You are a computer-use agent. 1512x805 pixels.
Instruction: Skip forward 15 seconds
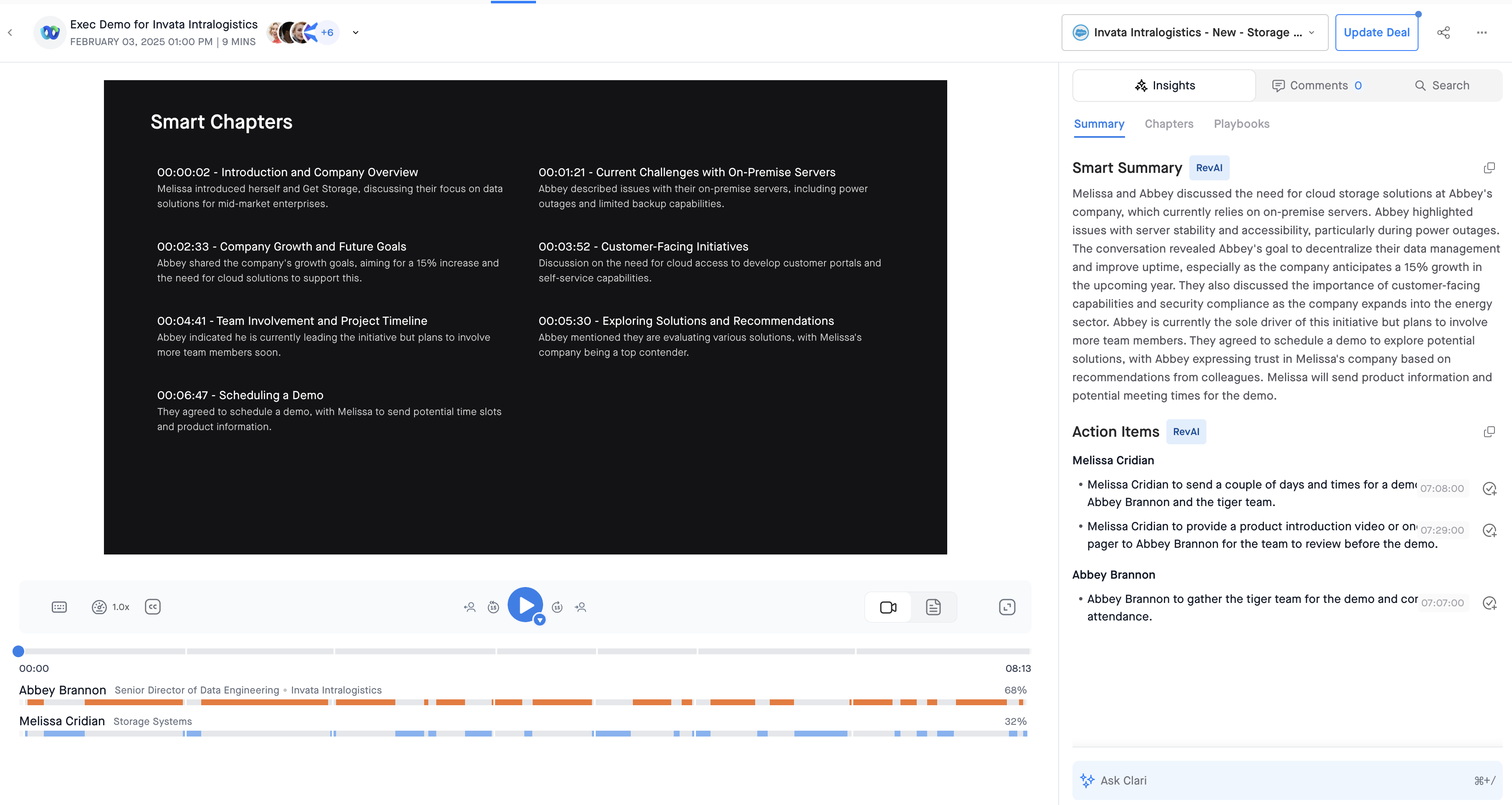click(557, 607)
